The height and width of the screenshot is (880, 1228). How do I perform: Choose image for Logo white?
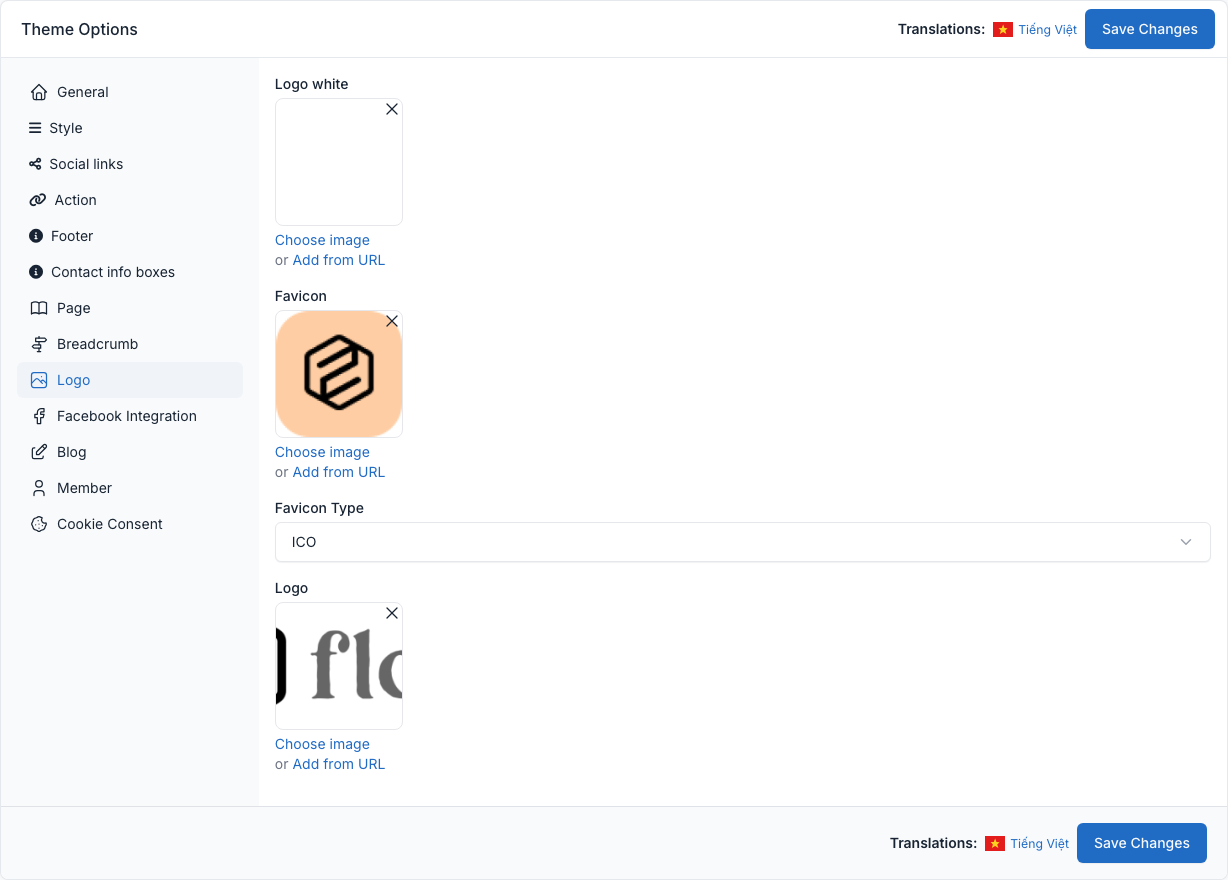322,240
